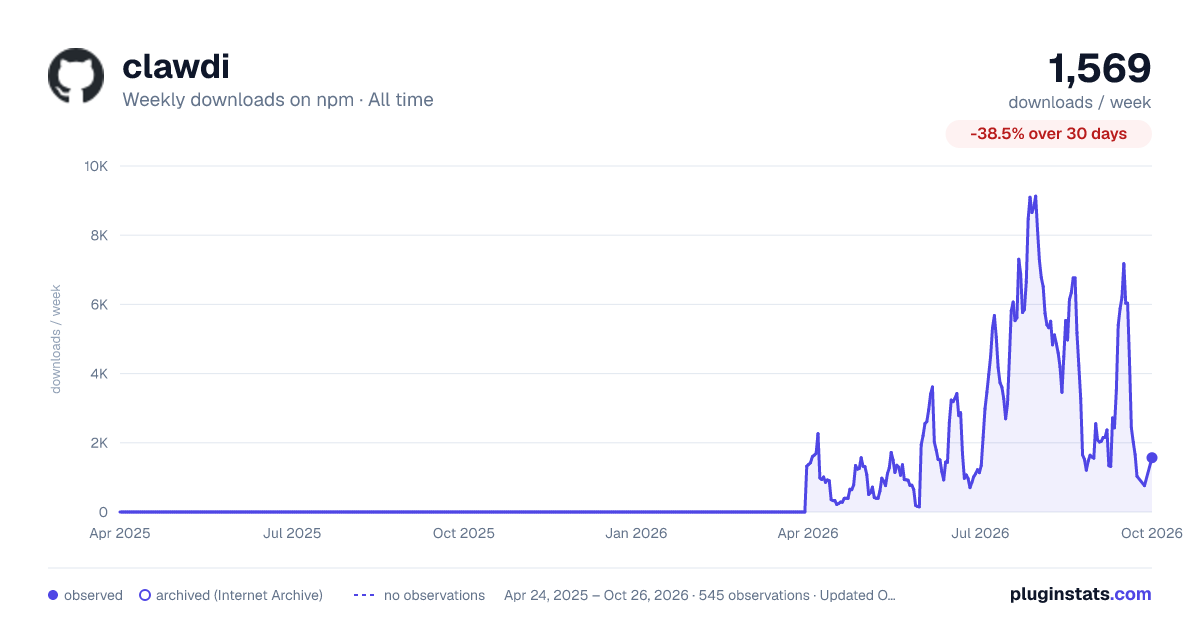The width and height of the screenshot is (1200, 630).
Task: Click the 1,569 downloads count
Action: [1099, 68]
